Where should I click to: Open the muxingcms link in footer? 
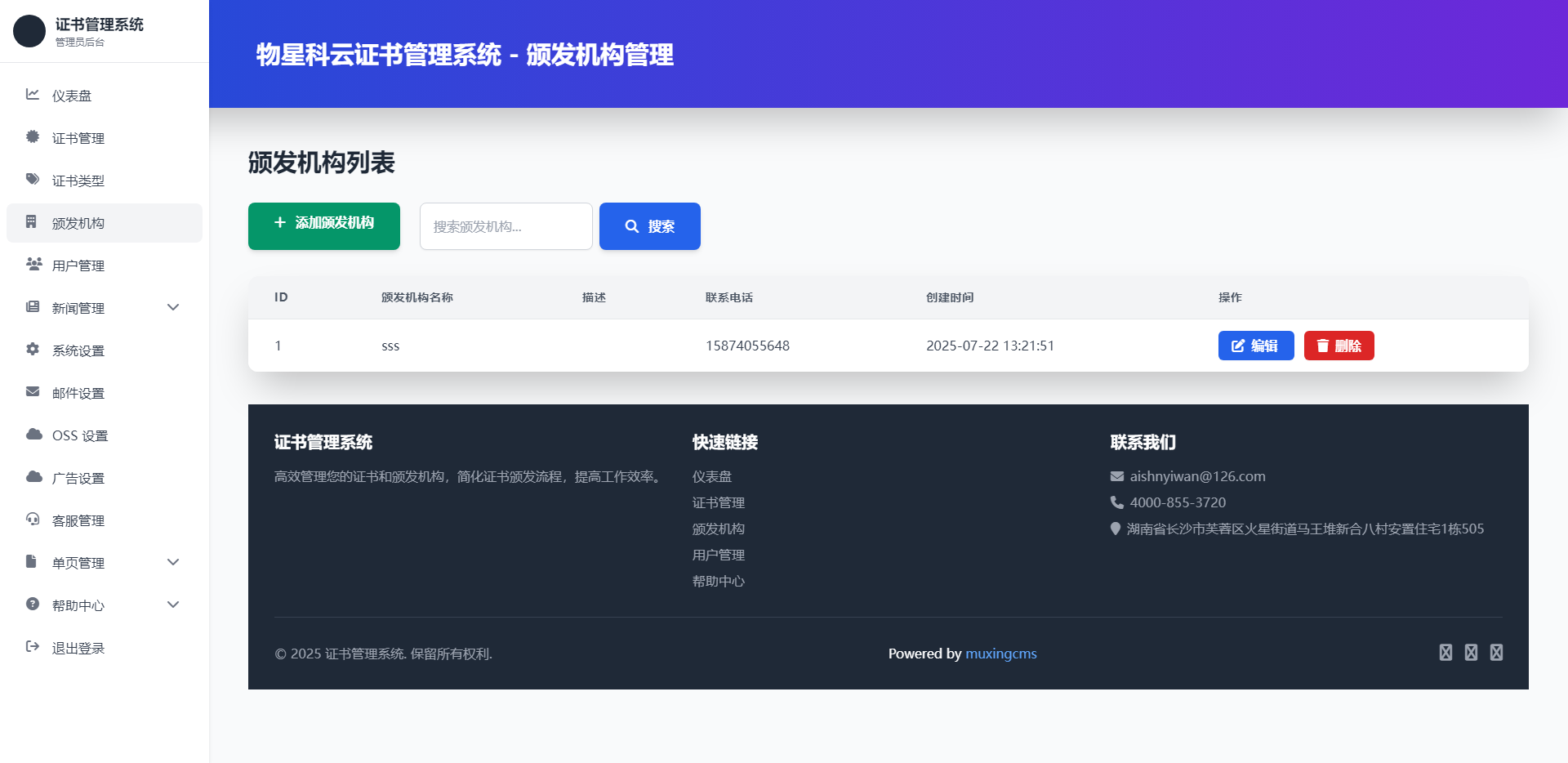click(1001, 654)
